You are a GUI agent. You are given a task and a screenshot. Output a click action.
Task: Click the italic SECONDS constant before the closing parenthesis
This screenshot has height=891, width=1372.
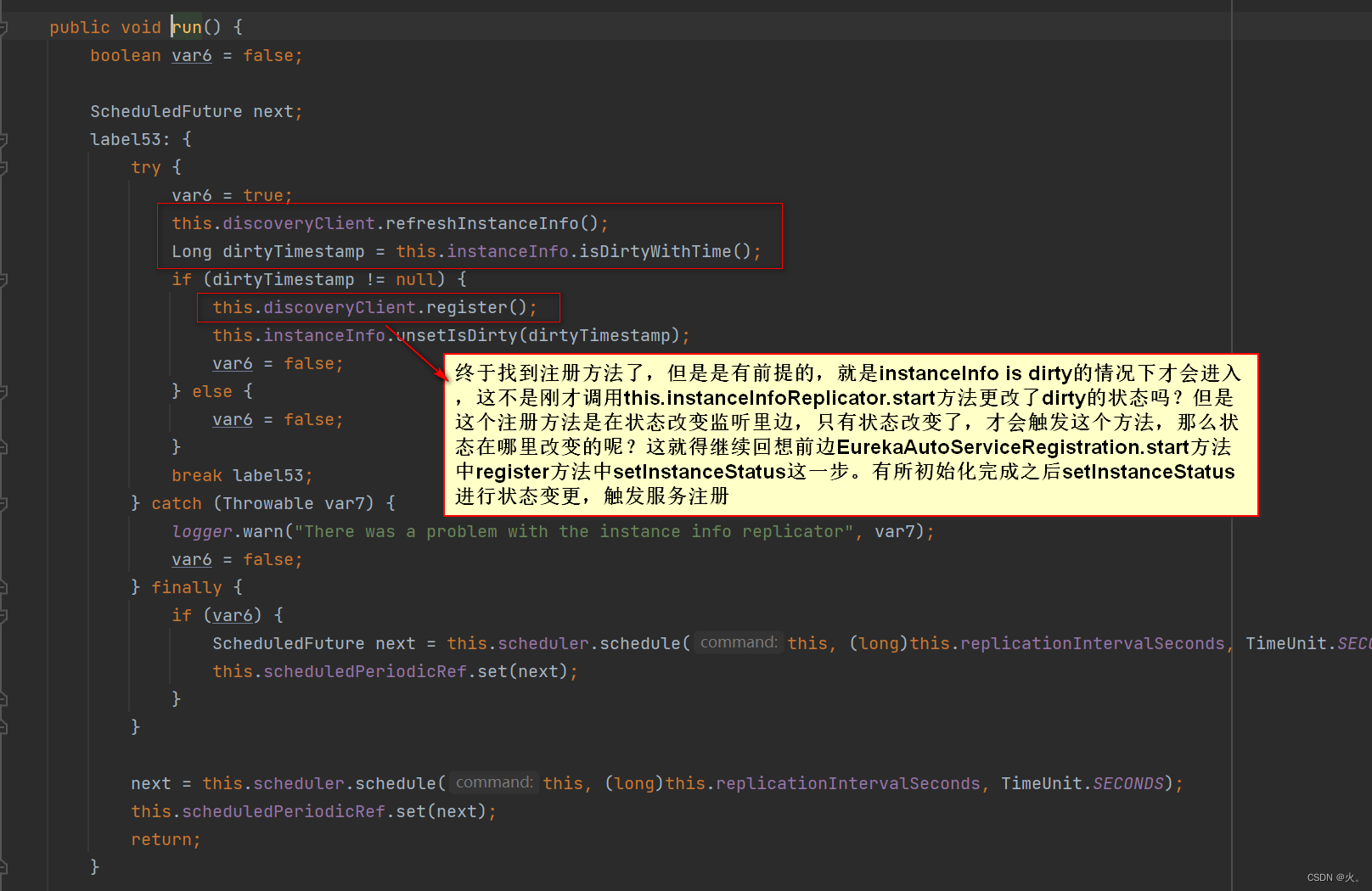click(1128, 783)
